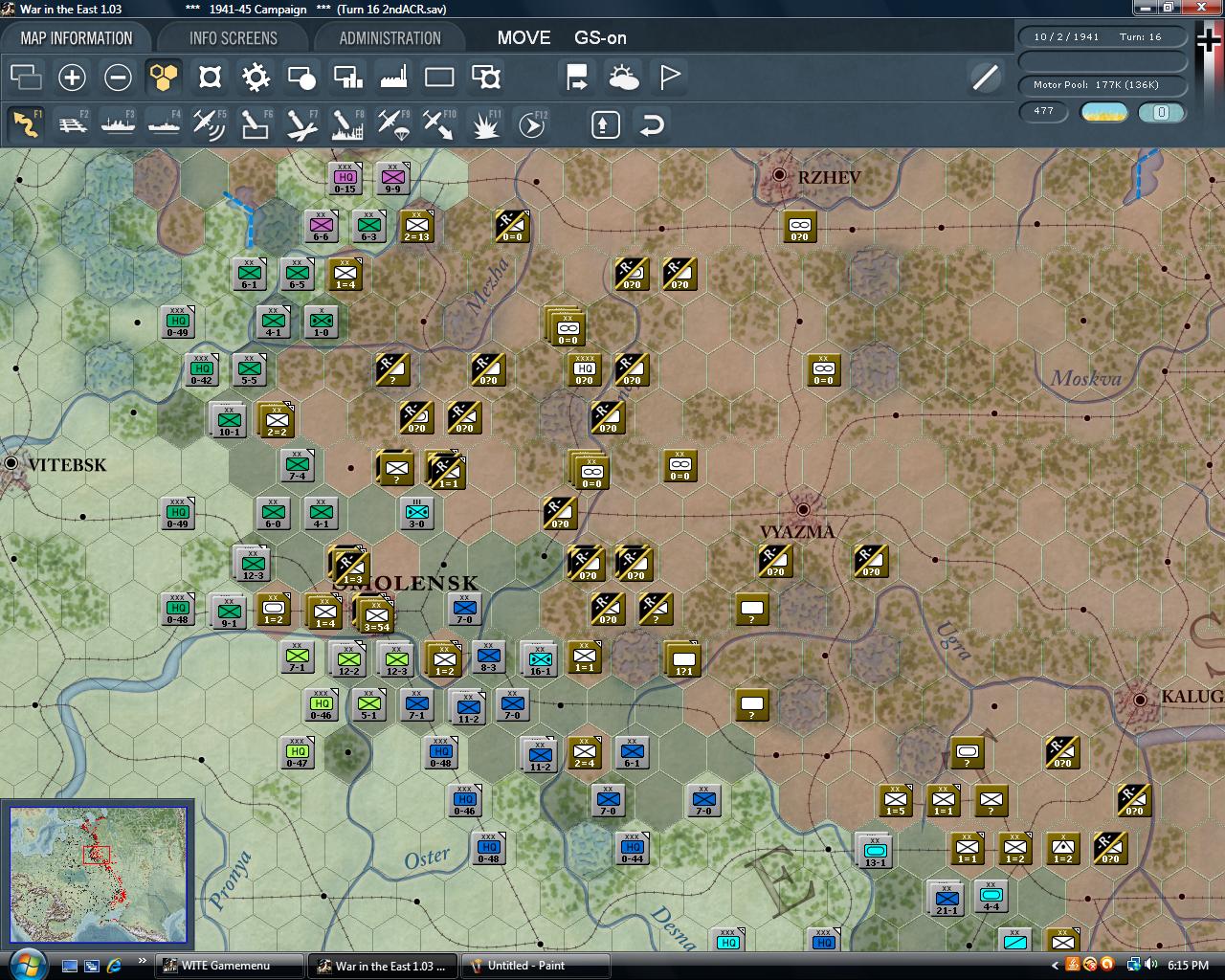Switch to the Administration tab
The height and width of the screenshot is (980, 1225).
(x=390, y=38)
